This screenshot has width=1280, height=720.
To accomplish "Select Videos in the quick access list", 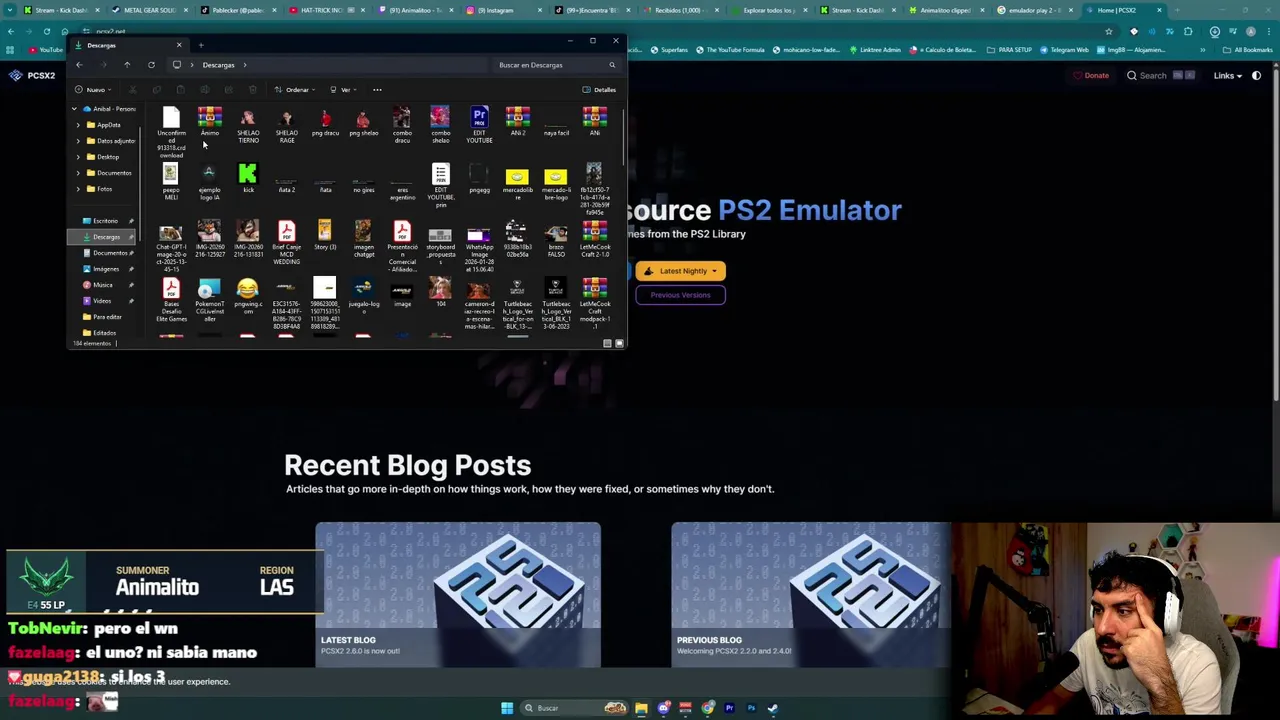I will (x=102, y=301).
